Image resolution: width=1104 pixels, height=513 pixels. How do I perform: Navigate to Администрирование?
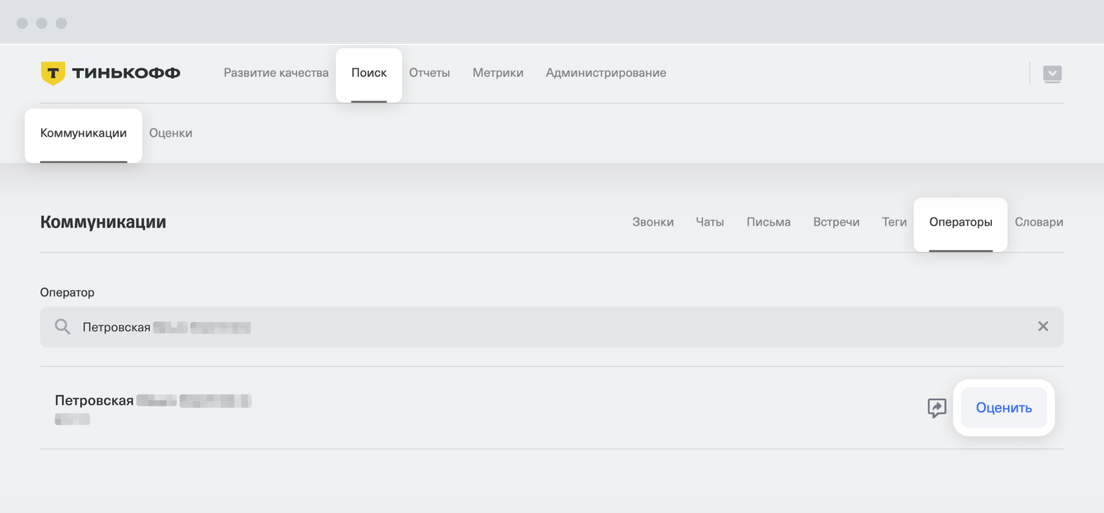606,73
